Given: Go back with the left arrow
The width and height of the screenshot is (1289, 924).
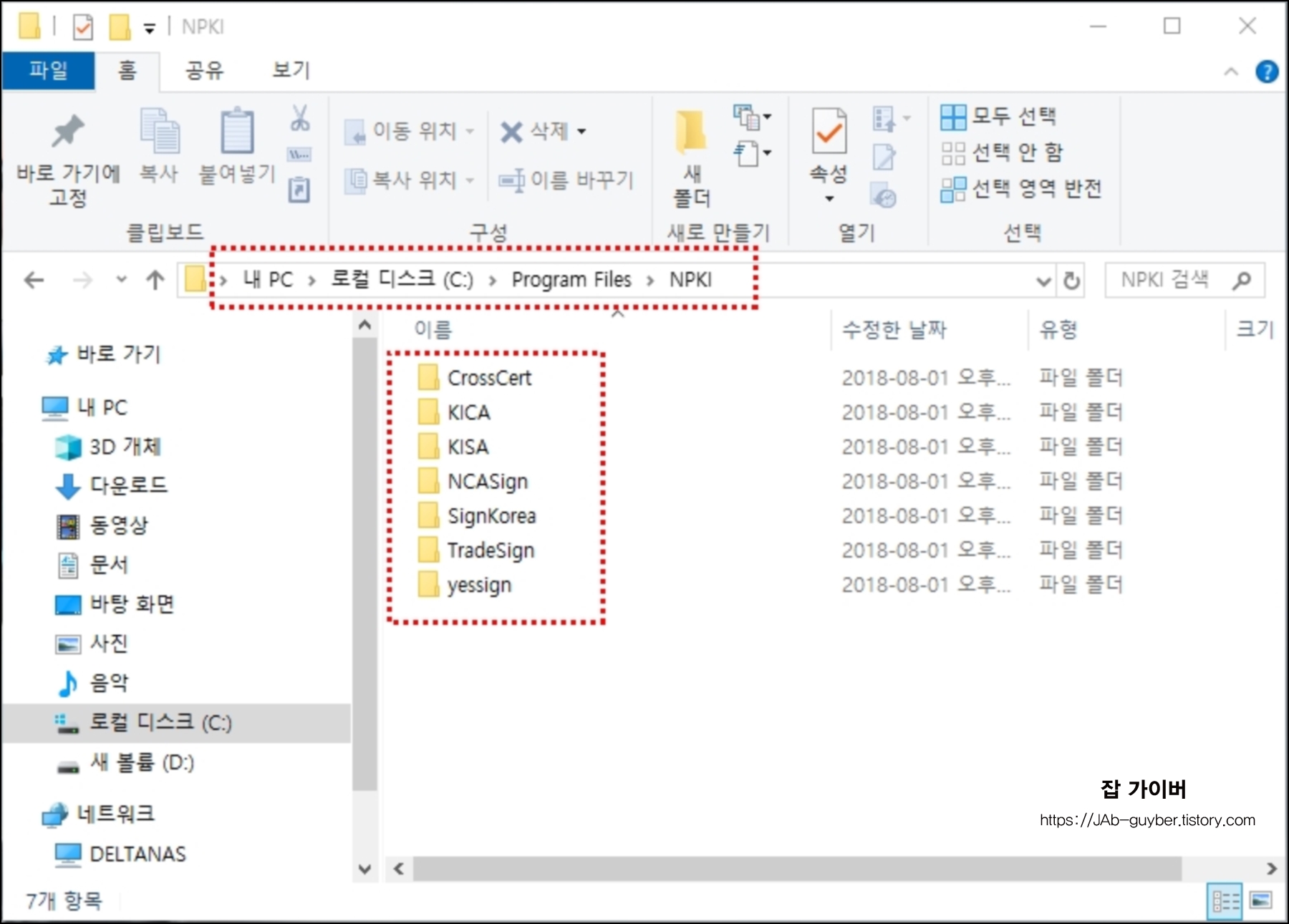Looking at the screenshot, I should click(34, 280).
